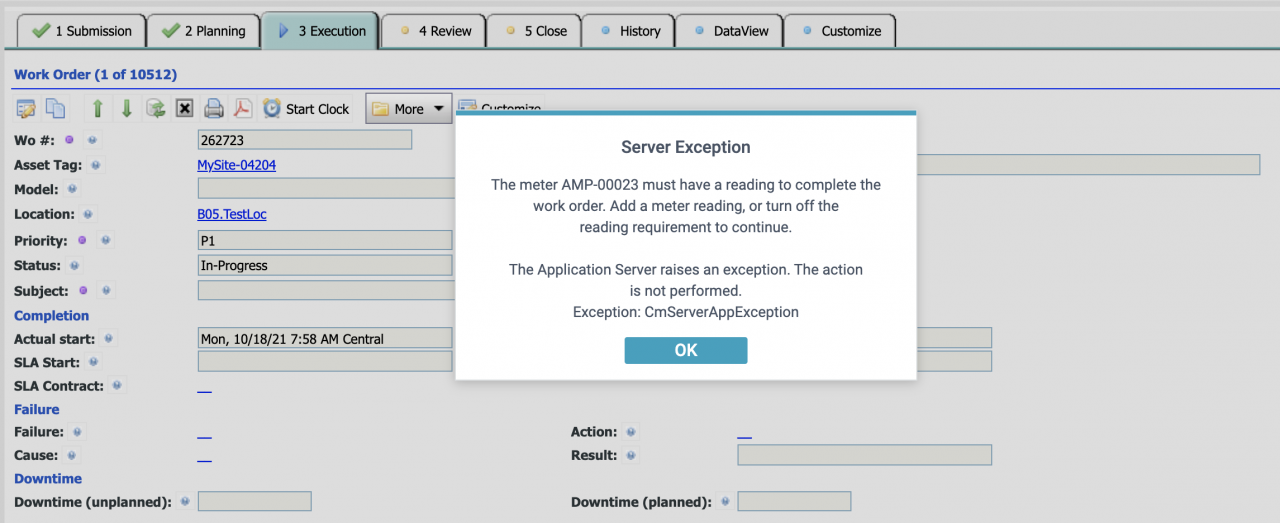Click the help icon beside Actual start
This screenshot has width=1280, height=523.
[109, 339]
